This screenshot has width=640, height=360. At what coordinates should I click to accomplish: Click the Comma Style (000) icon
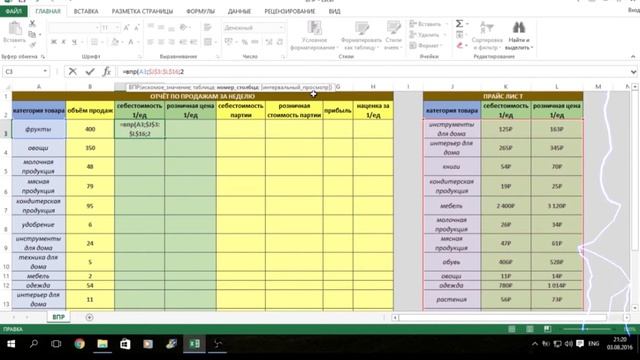(x=255, y=42)
